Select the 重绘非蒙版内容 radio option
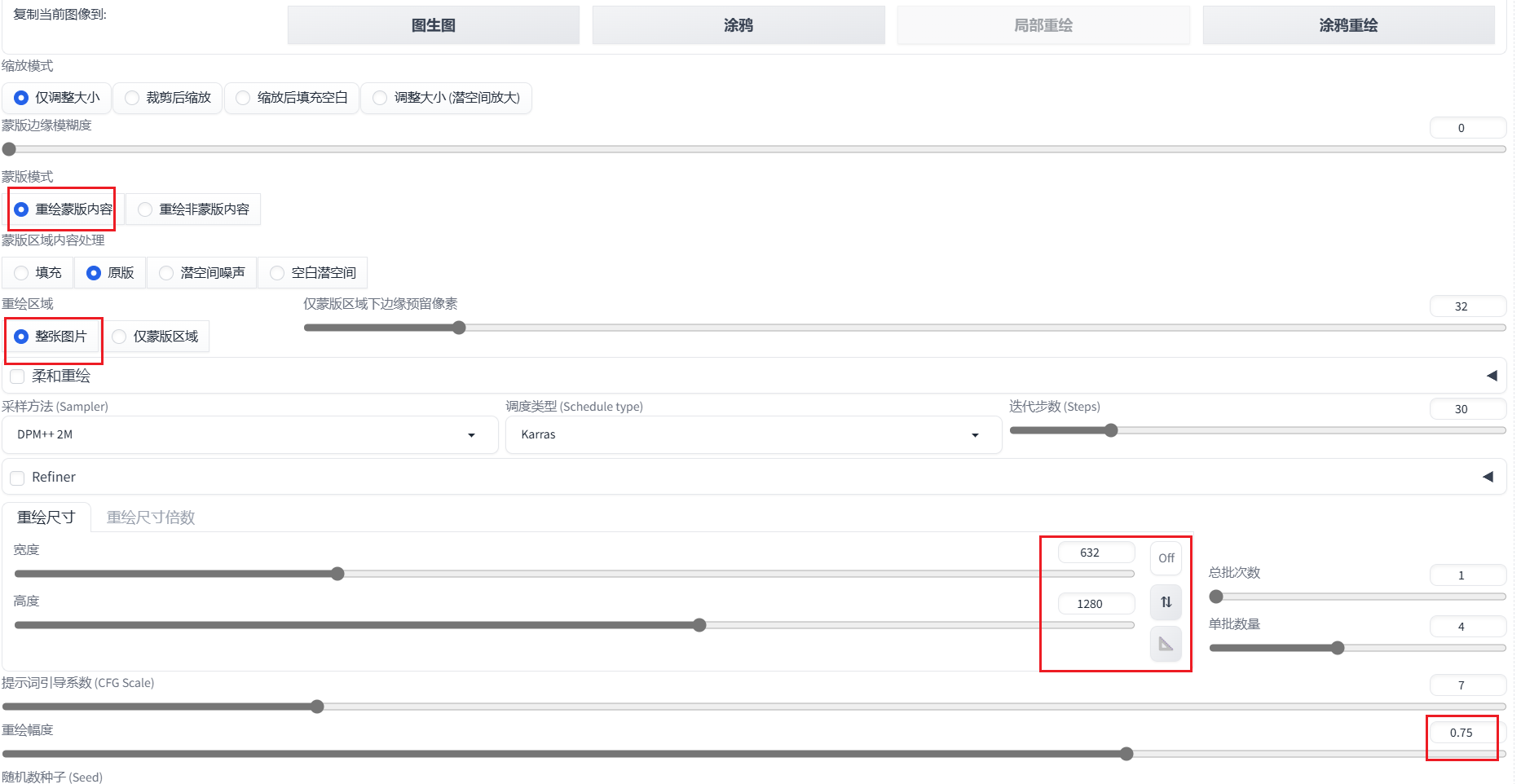 193,209
